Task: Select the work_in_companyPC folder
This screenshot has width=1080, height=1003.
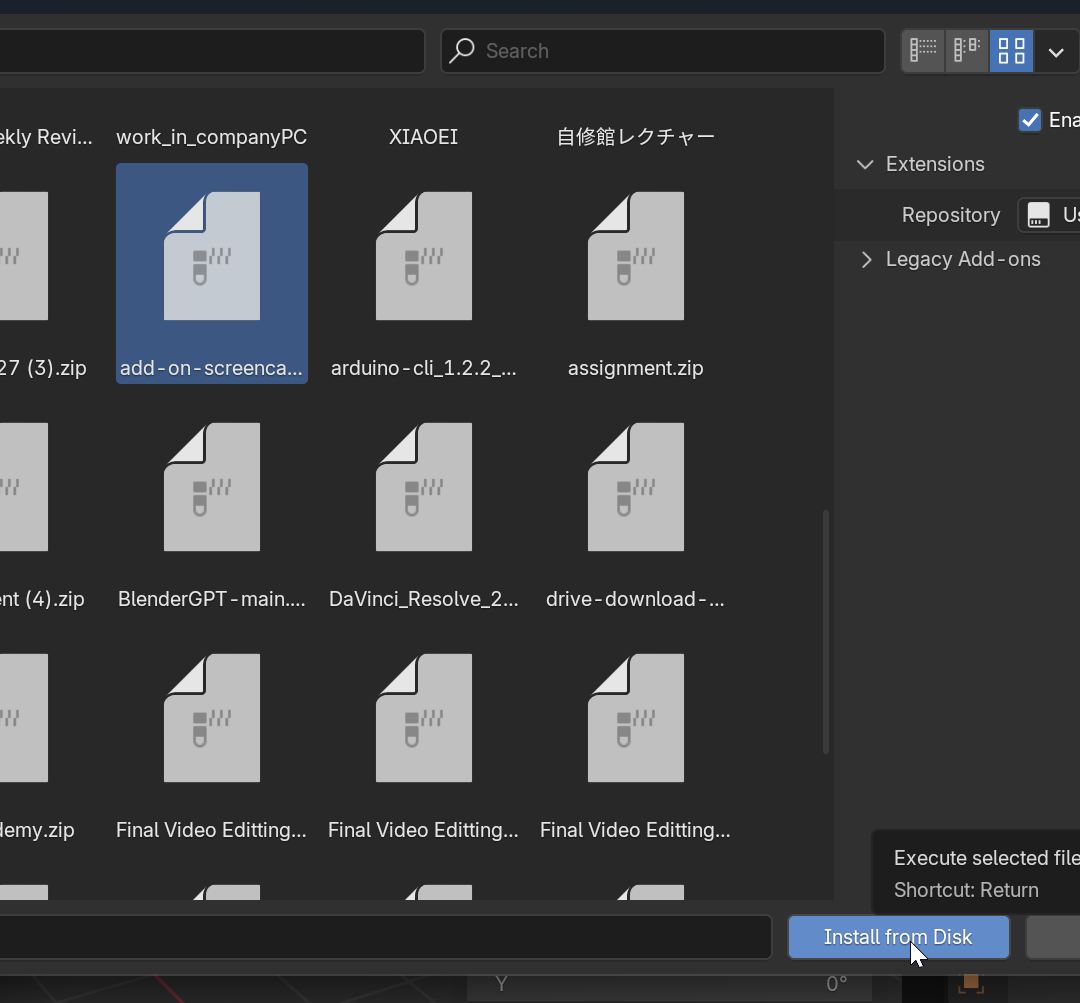Action: pos(211,137)
